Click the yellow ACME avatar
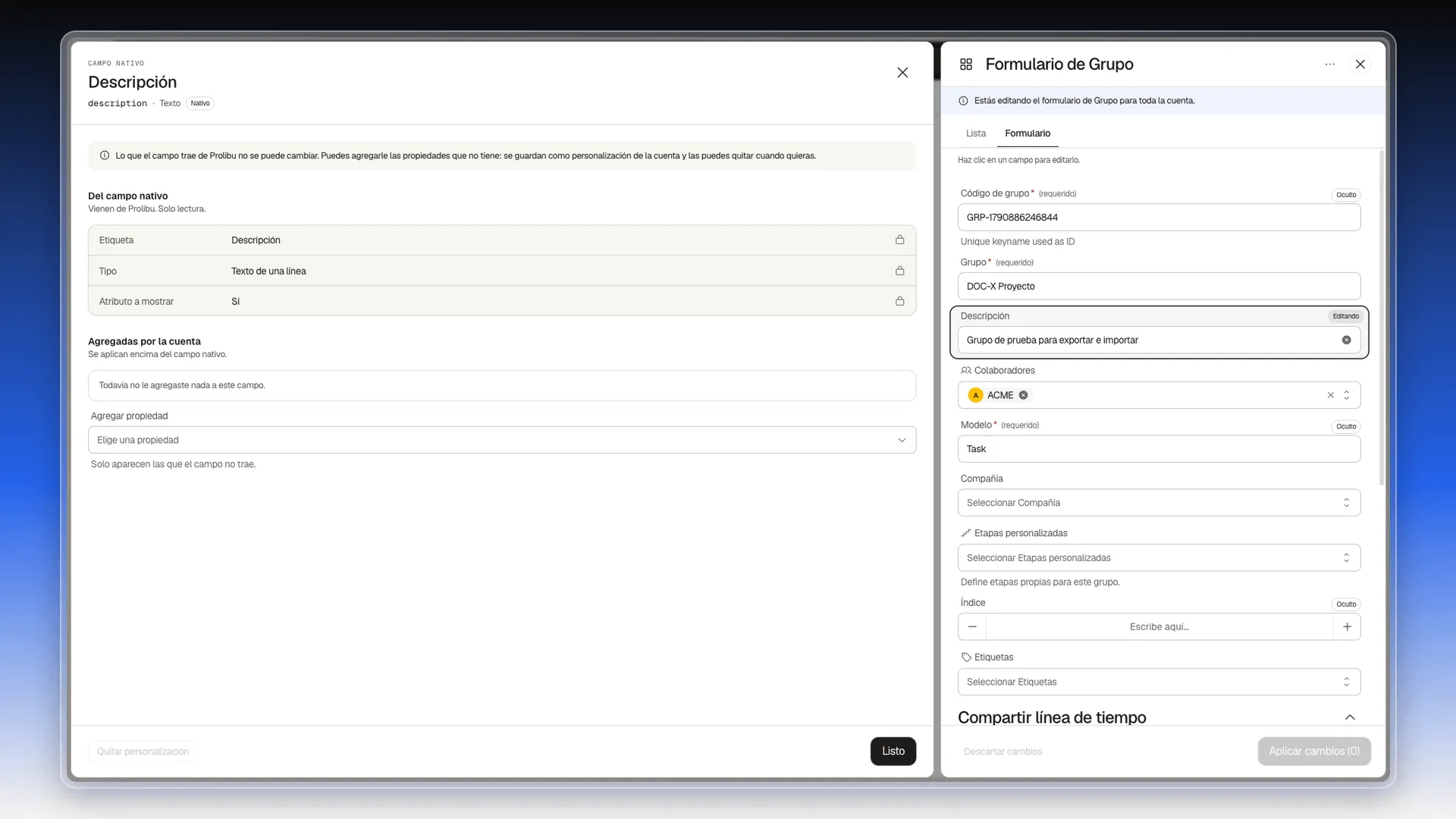 pos(975,395)
